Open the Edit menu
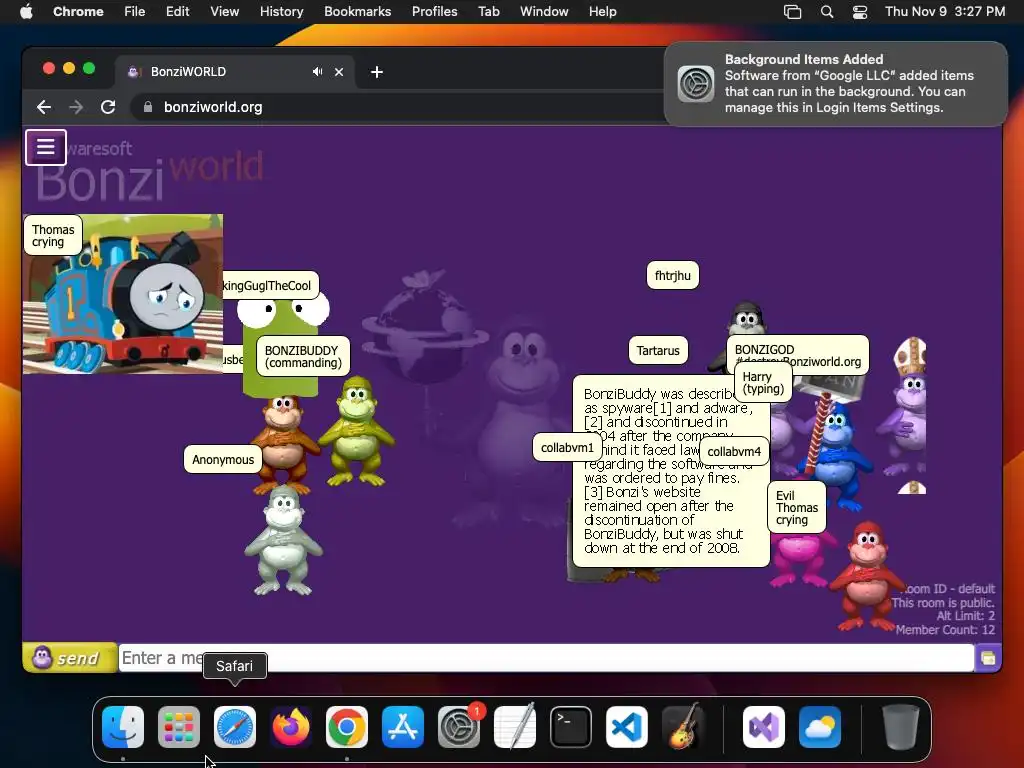The image size is (1024, 768). 178,11
